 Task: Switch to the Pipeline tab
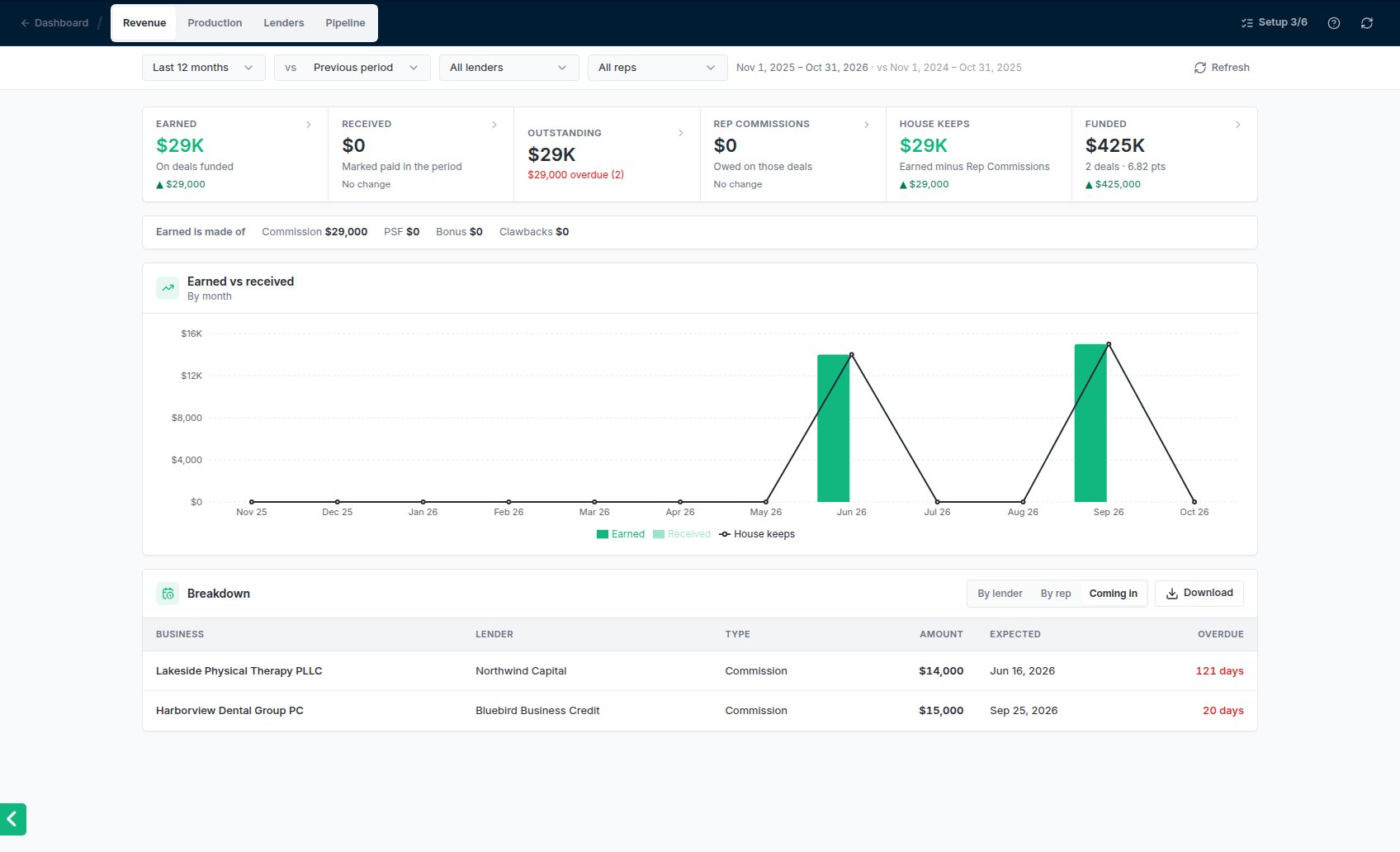345,23
